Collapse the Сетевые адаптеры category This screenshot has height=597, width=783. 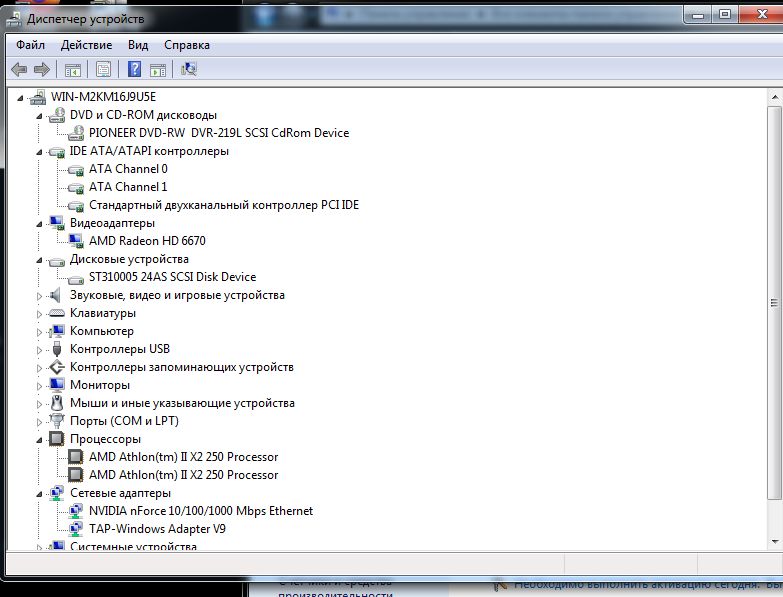tap(39, 494)
